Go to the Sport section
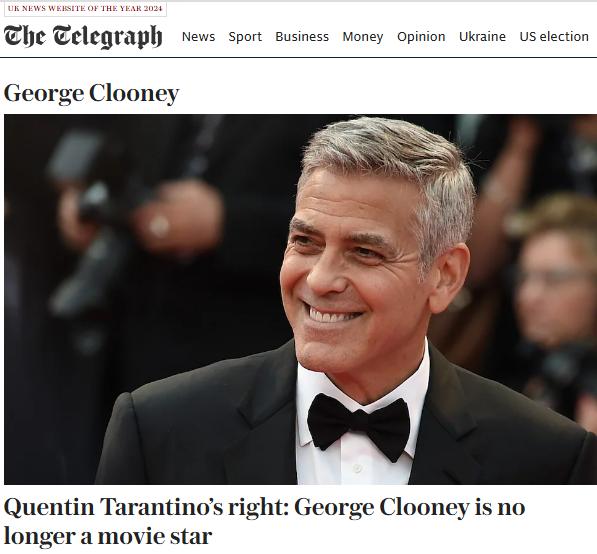597x554 pixels. [x=245, y=37]
